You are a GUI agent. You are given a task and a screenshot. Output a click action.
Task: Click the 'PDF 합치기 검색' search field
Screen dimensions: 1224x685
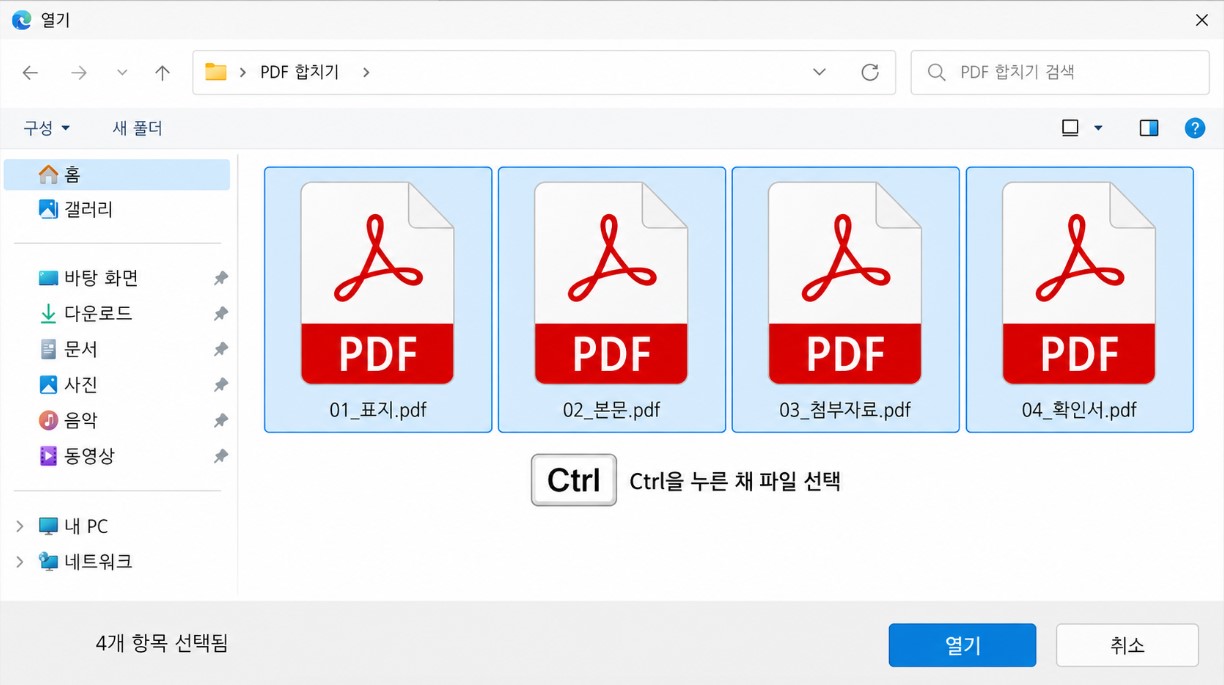coord(1060,72)
